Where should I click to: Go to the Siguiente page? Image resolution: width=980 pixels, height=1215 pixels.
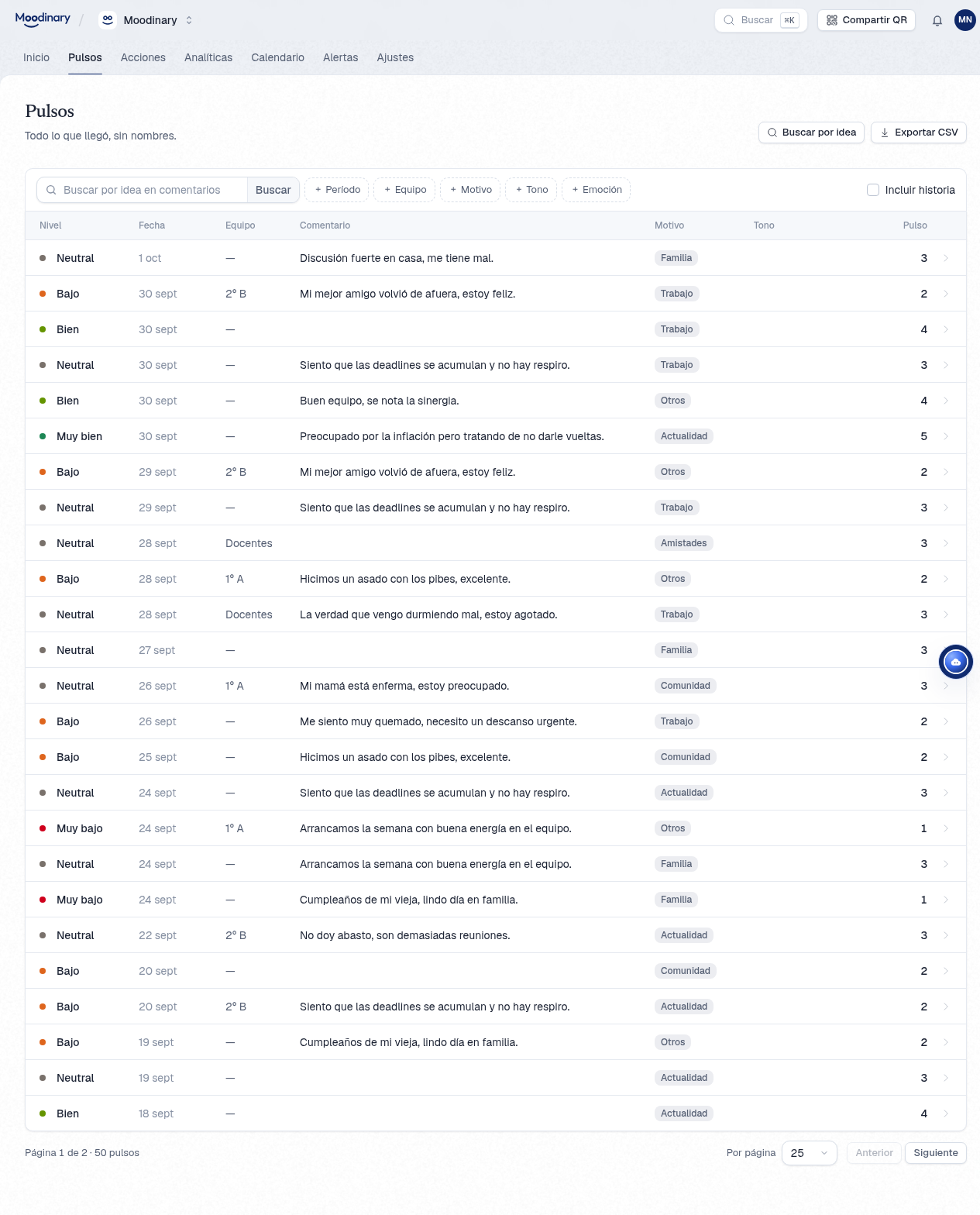[936, 1153]
